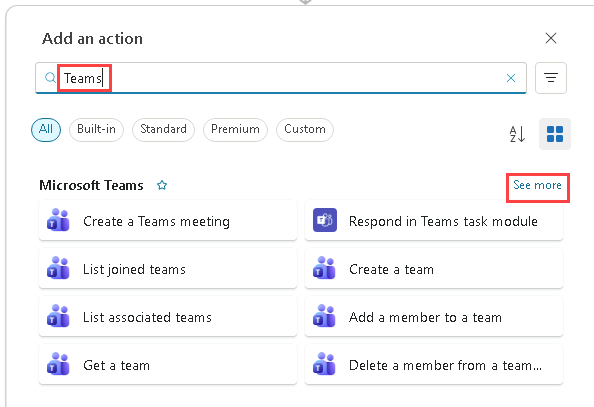The width and height of the screenshot is (594, 407).
Task: Favorite the Microsoft Teams connector star
Action: click(162, 185)
